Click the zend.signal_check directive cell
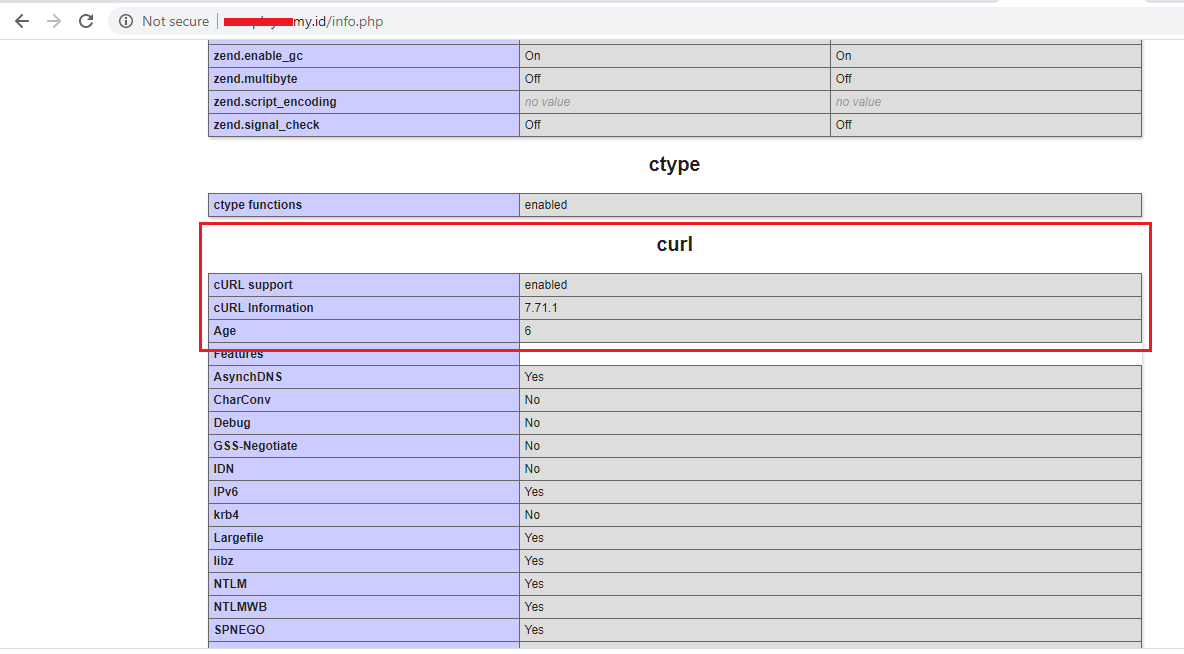 pyautogui.click(x=364, y=125)
